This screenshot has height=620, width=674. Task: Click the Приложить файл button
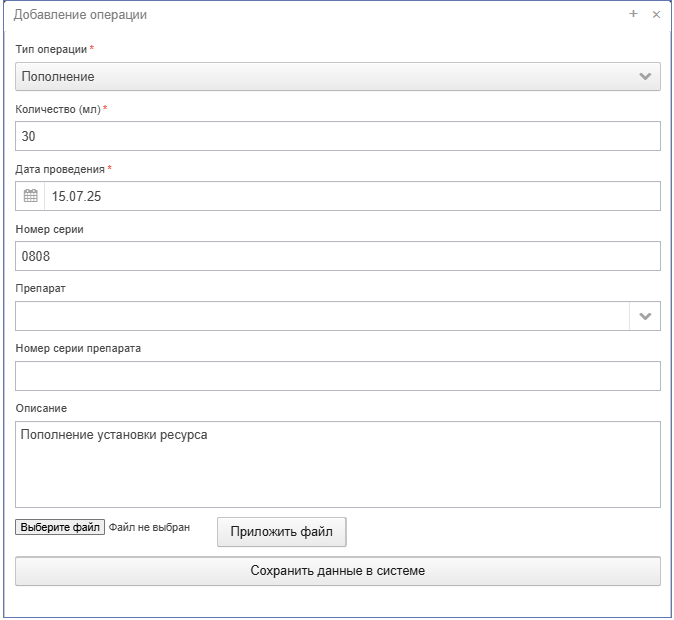pos(282,532)
